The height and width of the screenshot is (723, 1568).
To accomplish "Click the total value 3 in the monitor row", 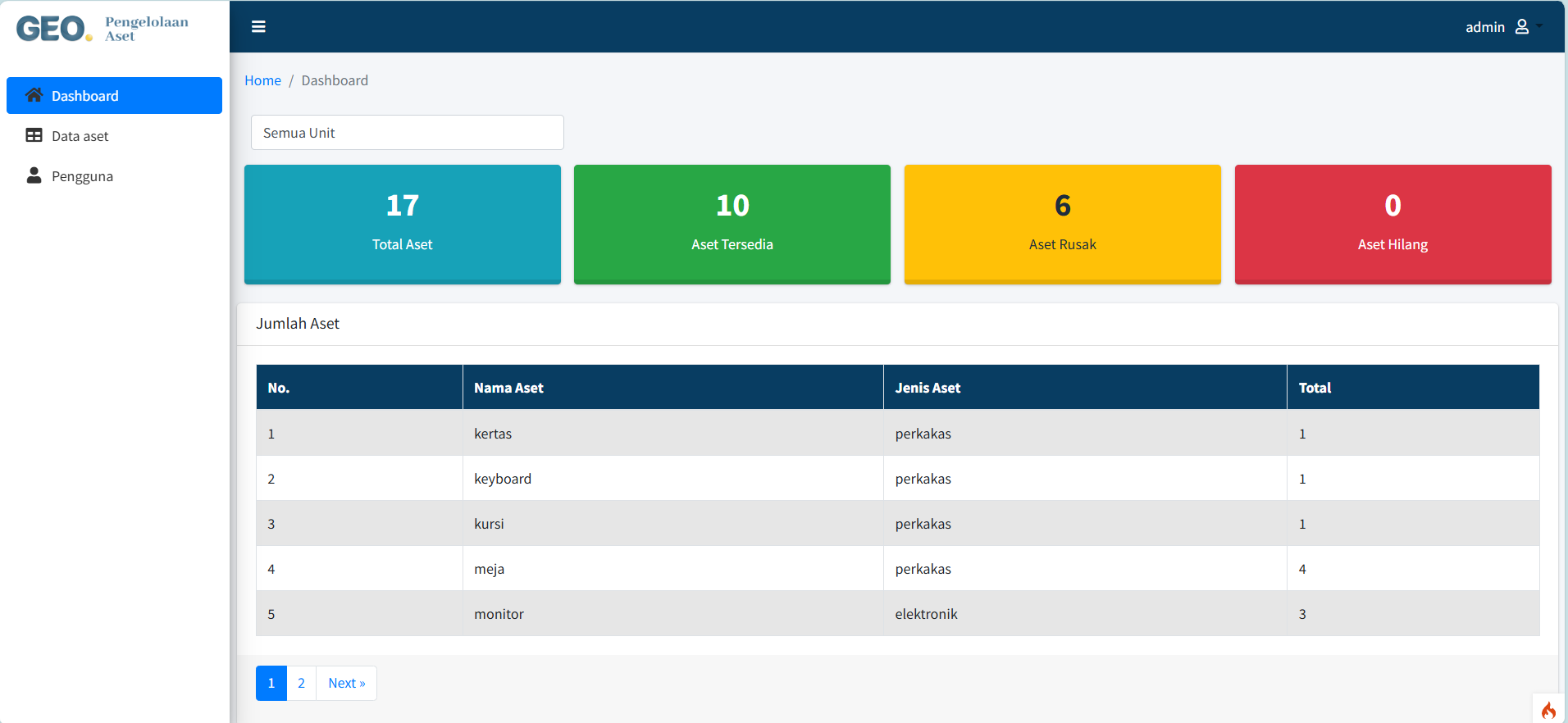I will coord(1413,614).
